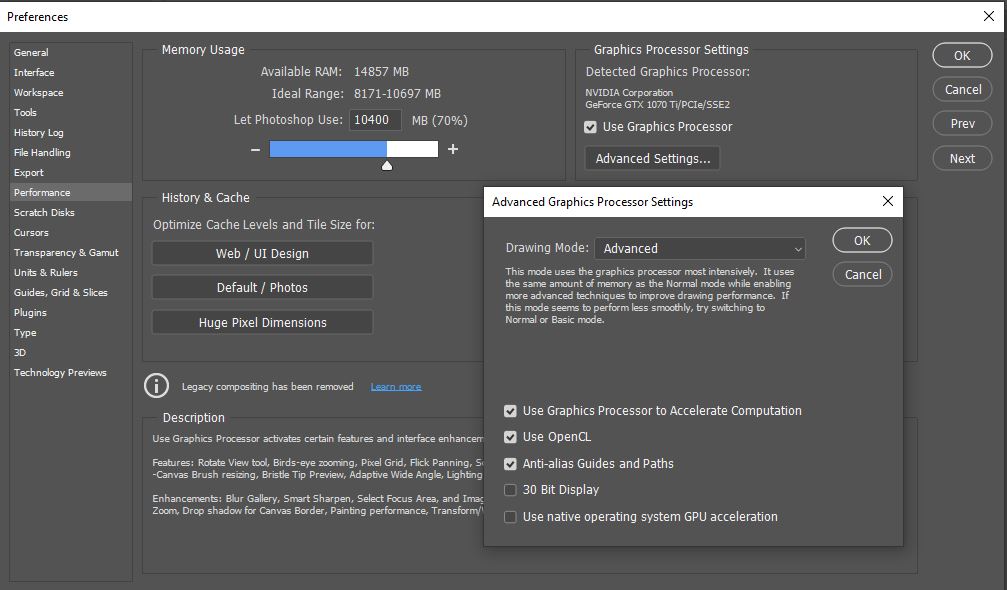Click the plus icon to increase memory

[x=452, y=148]
